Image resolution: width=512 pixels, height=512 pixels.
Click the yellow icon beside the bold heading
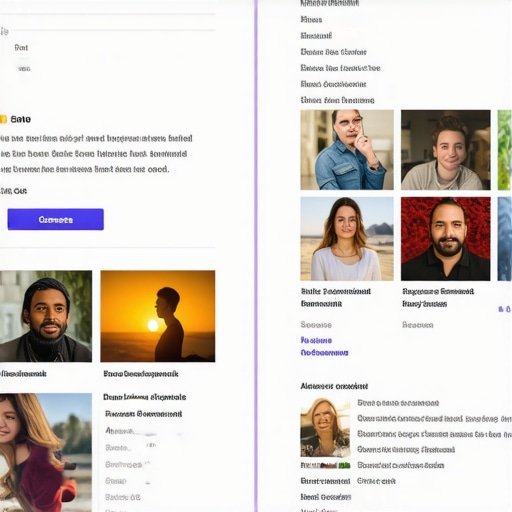pos(3,119)
